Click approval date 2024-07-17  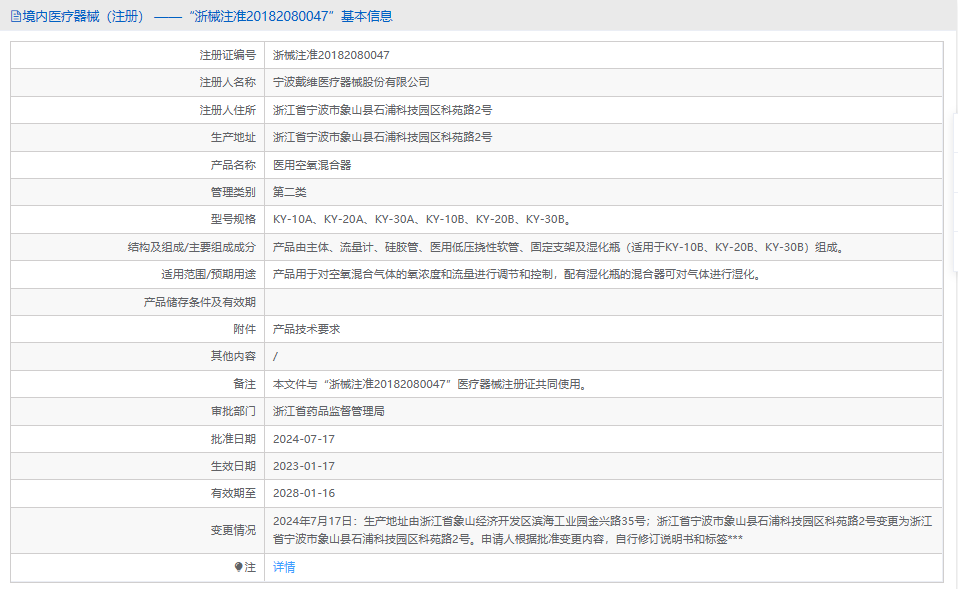[x=304, y=439]
